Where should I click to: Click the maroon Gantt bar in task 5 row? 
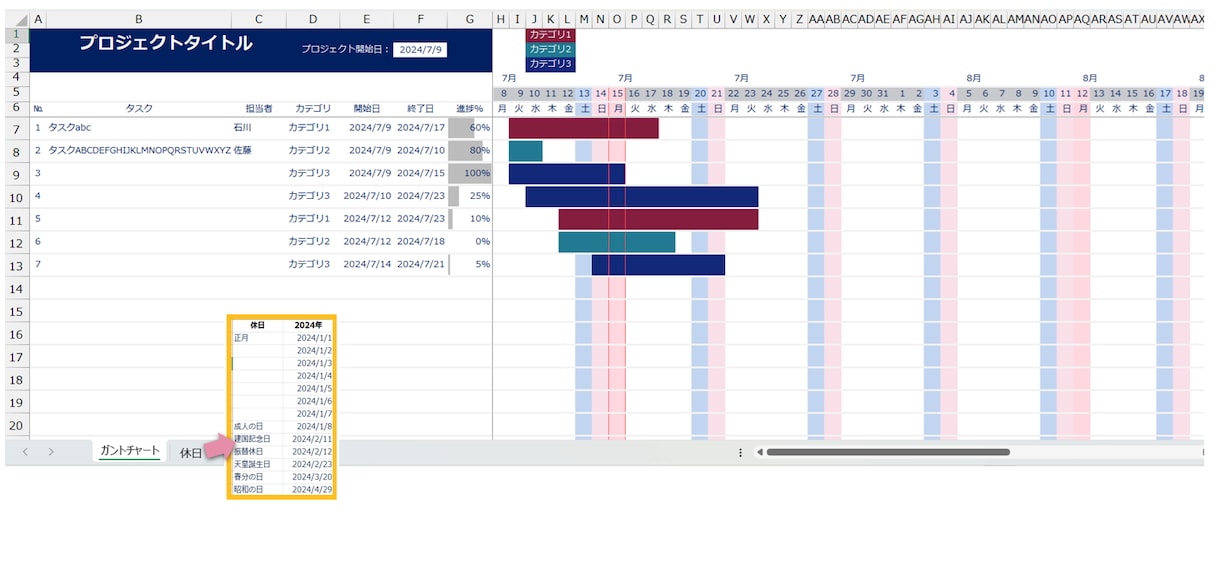click(x=658, y=219)
